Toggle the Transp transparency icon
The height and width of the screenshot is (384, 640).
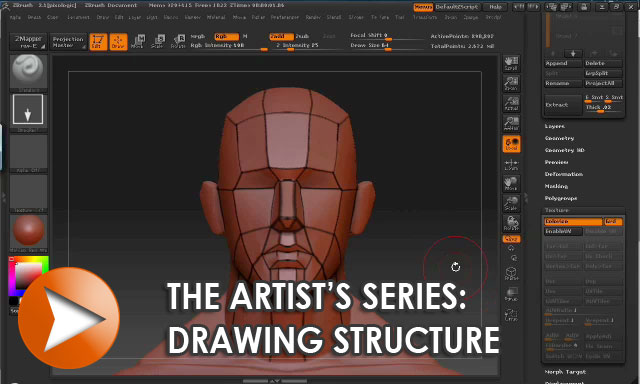pos(511,294)
